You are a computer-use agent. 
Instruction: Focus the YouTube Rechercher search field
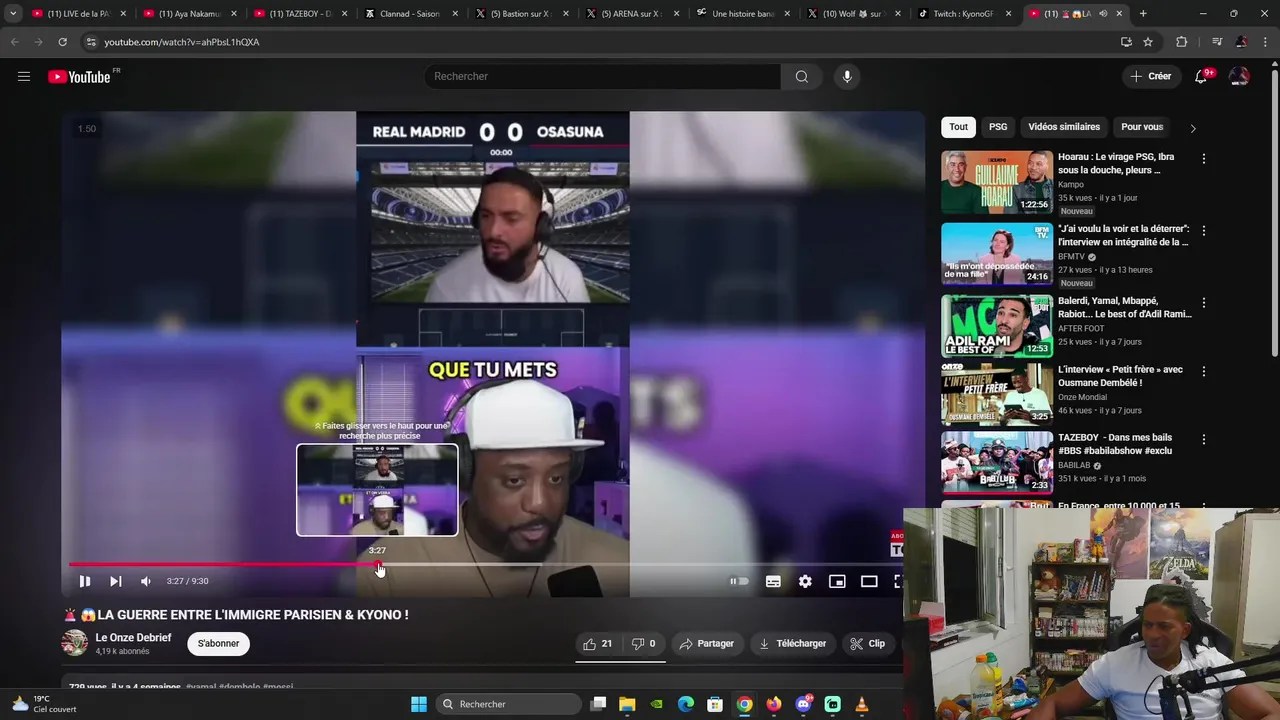click(603, 77)
